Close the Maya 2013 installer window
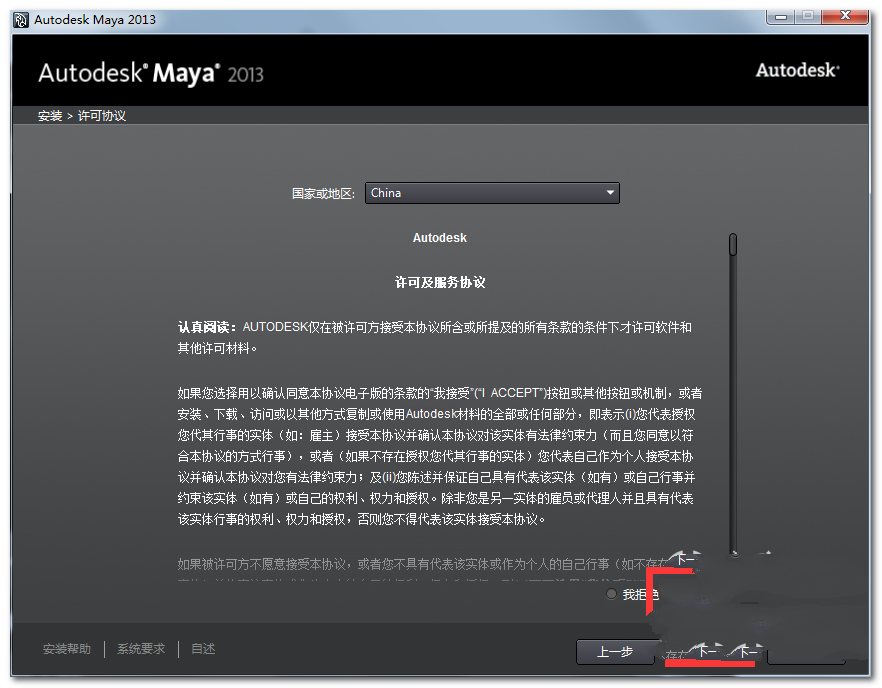This screenshot has height=688, width=882. coord(845,16)
